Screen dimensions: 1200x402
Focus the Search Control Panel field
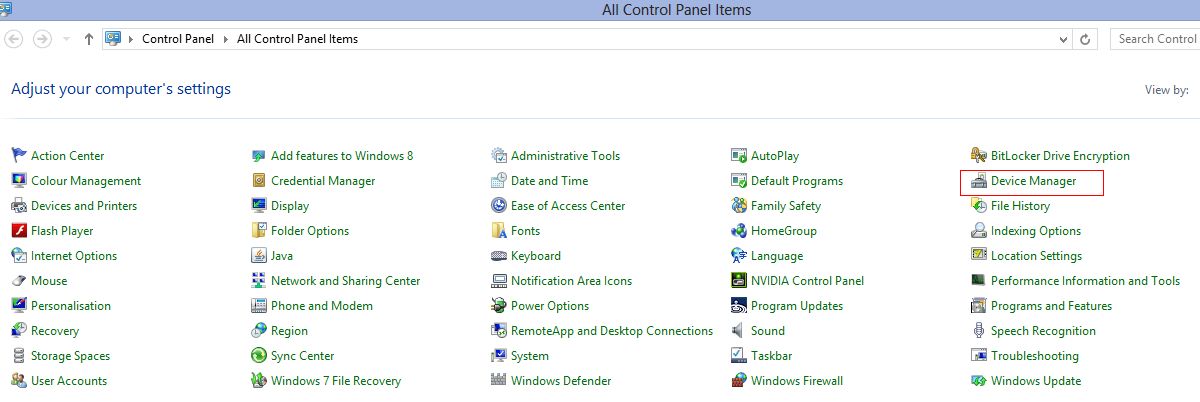click(x=1155, y=39)
